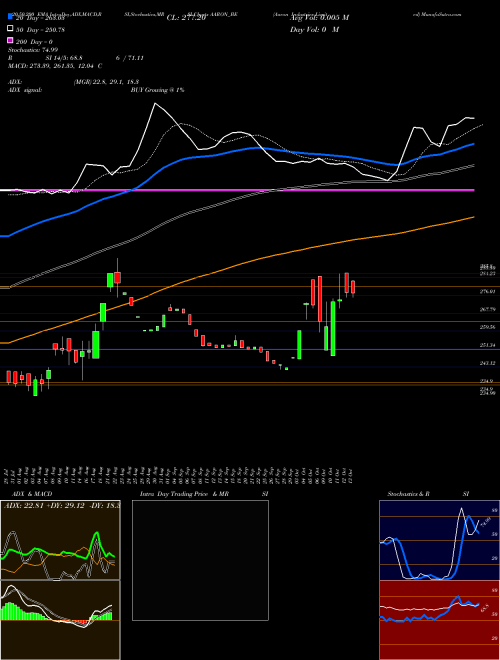This screenshot has width=500, height=660.
Task: Click the 'Avg Vol: 0.005 M' label
Action: pyautogui.click(x=319, y=18)
